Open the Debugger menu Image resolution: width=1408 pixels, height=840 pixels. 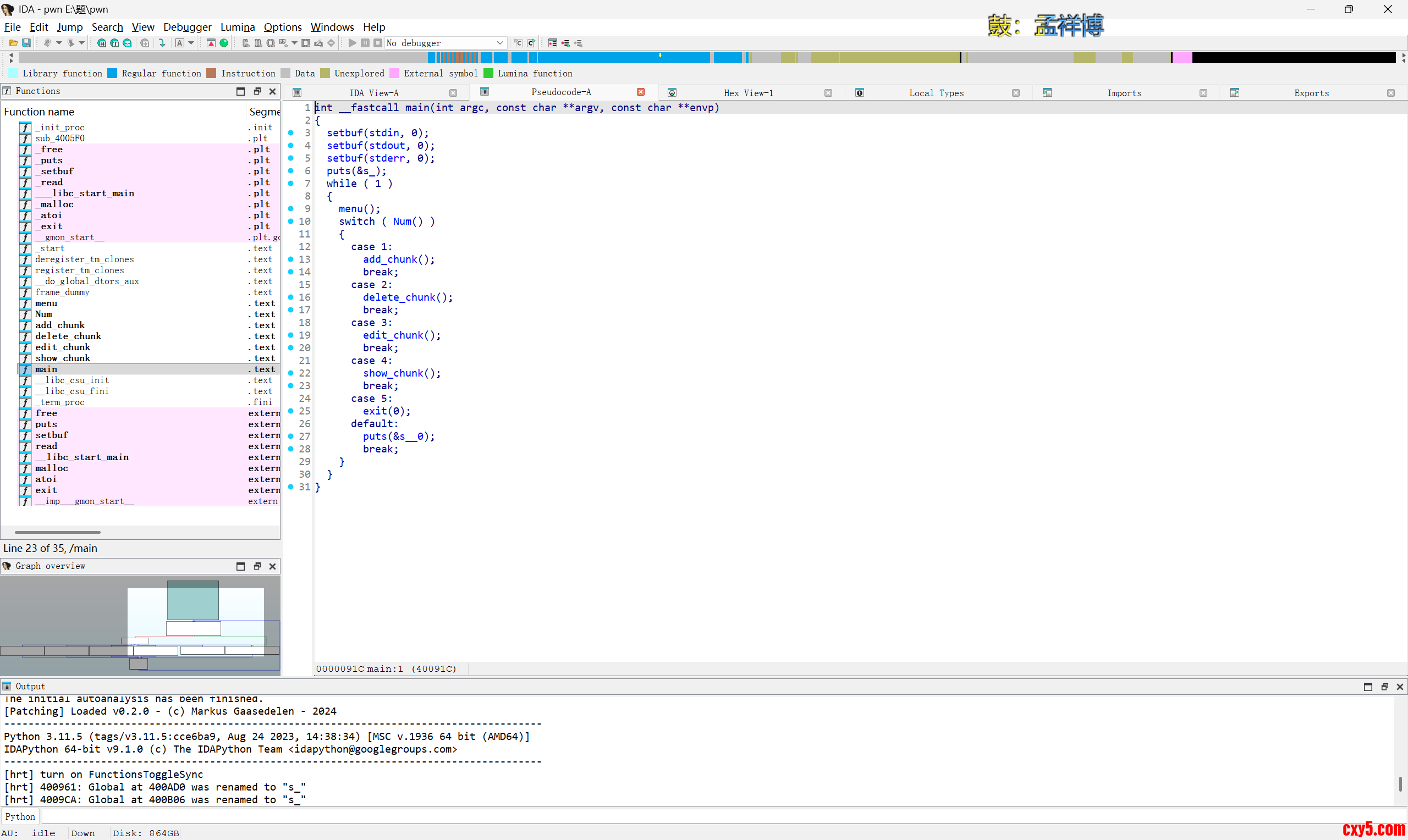(x=187, y=26)
